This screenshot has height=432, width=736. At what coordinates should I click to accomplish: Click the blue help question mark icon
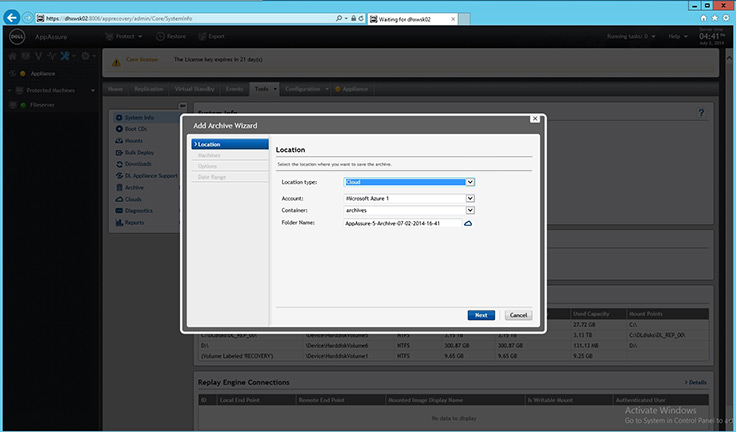(701, 113)
